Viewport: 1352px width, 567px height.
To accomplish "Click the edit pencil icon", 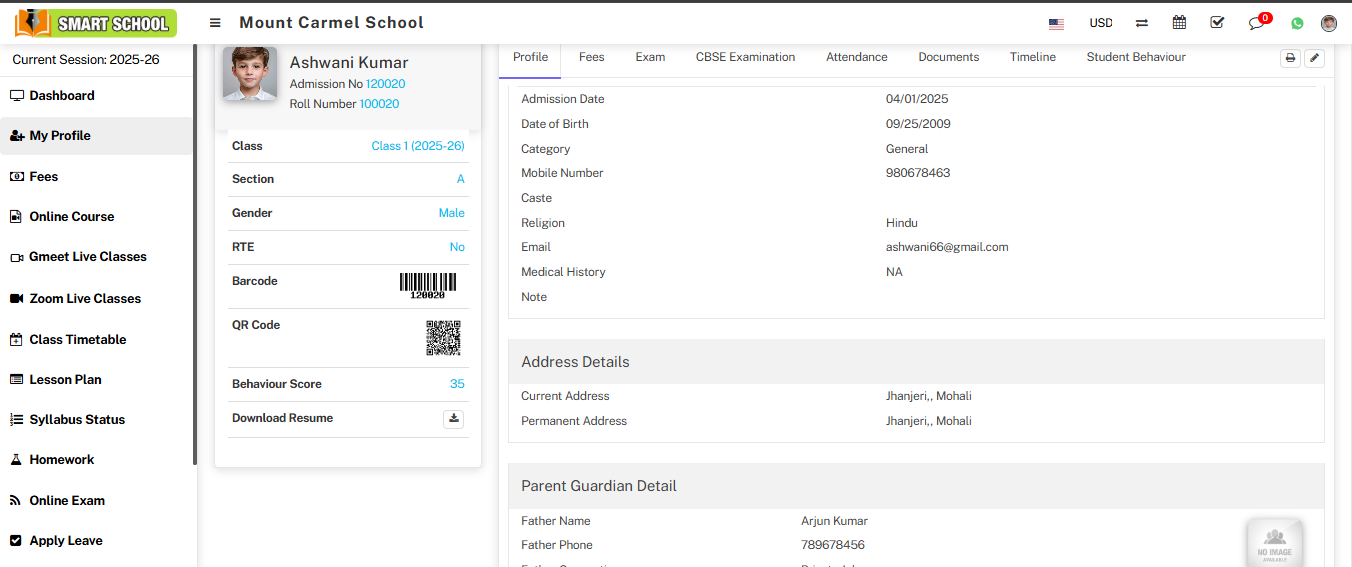I will [x=1315, y=58].
